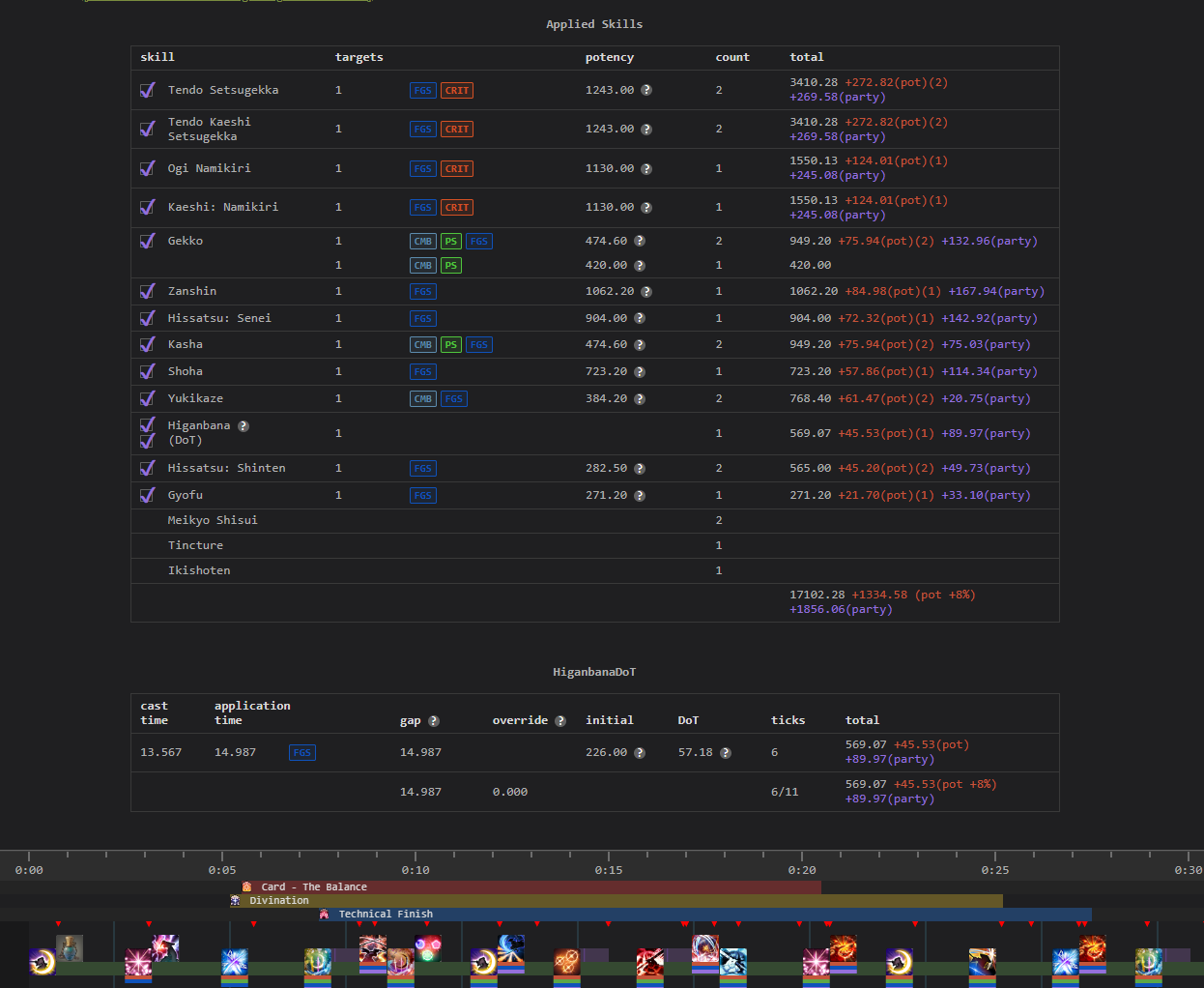Click the Technical Finish buff icon
This screenshot has height=988, width=1204.
[325, 914]
